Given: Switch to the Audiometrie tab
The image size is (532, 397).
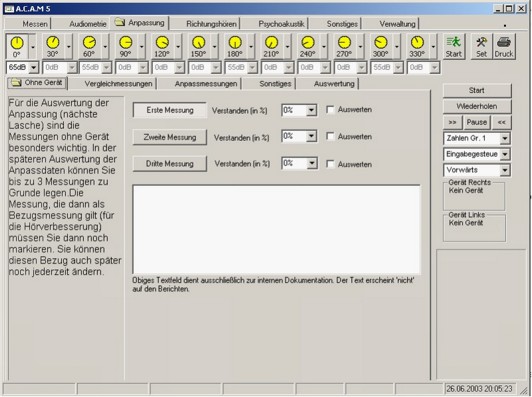Looking at the screenshot, I should click(88, 24).
